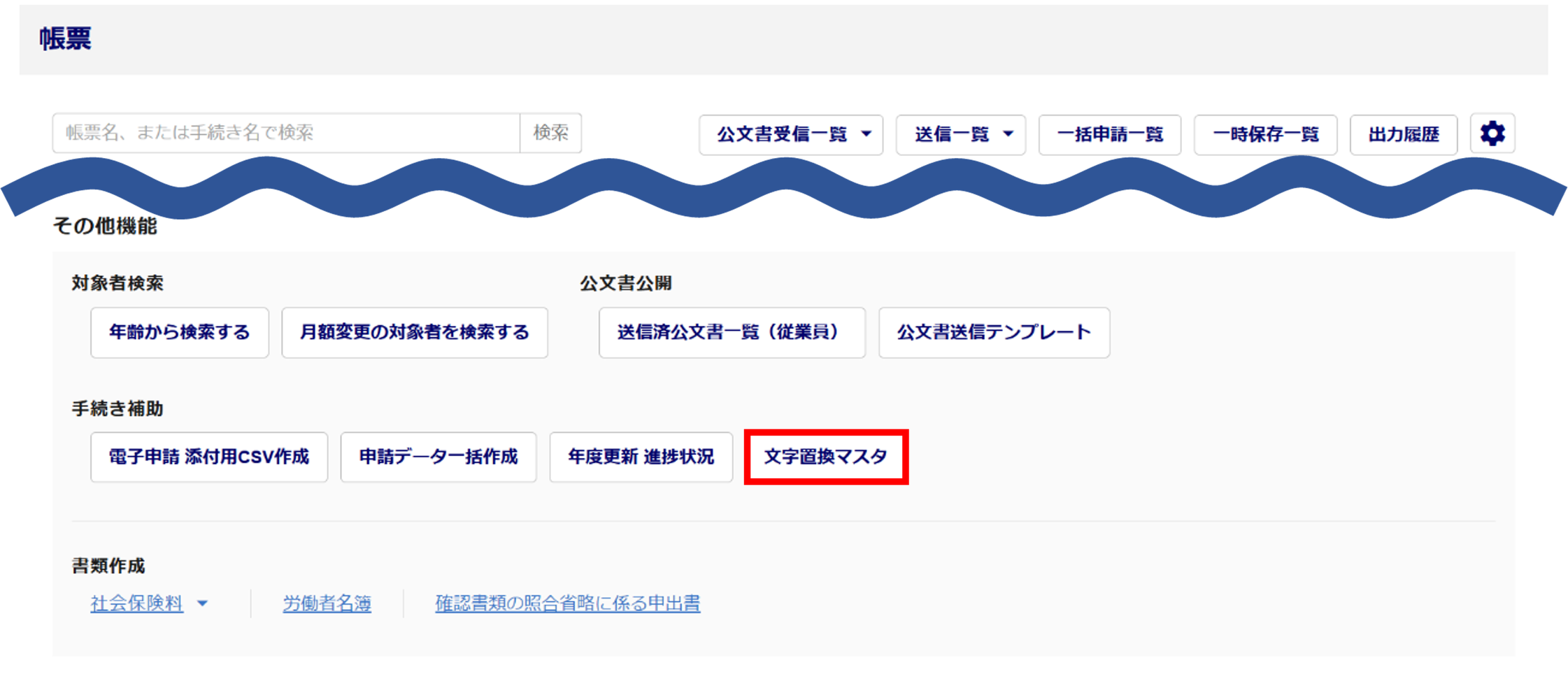Click 申請データ一括作成 button
1568x674 pixels.
439,457
